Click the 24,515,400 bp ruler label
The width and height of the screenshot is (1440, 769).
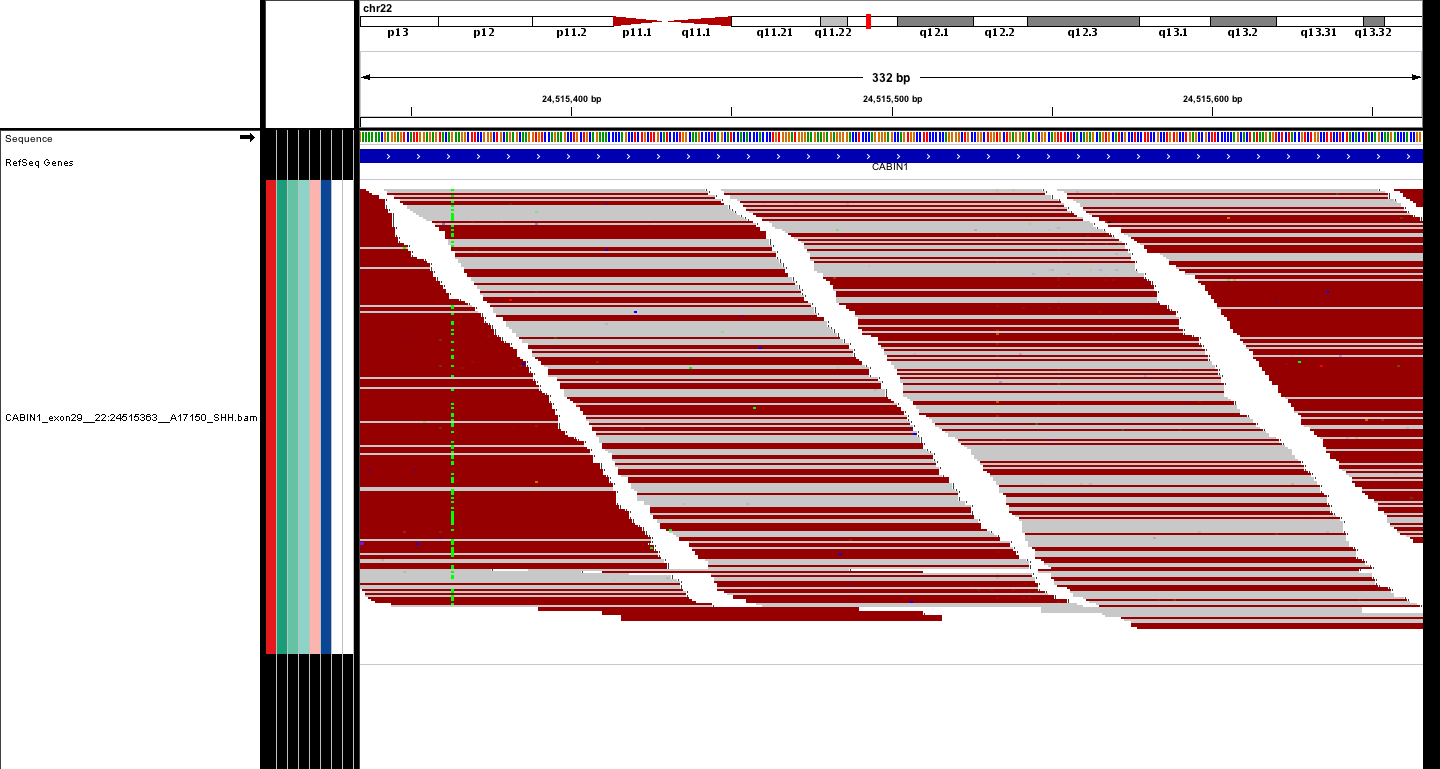tap(571, 99)
